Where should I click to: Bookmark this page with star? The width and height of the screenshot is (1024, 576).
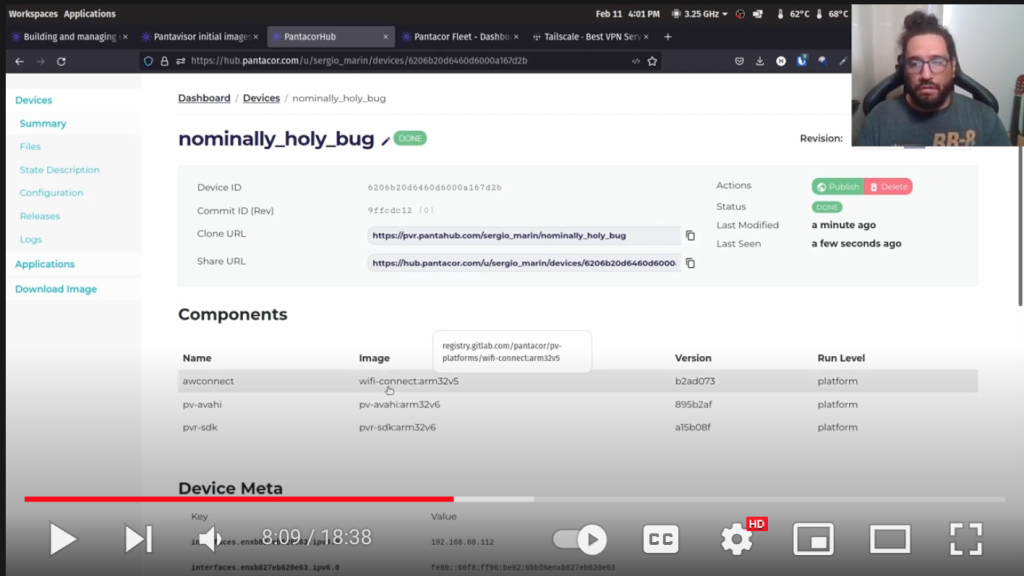[652, 61]
